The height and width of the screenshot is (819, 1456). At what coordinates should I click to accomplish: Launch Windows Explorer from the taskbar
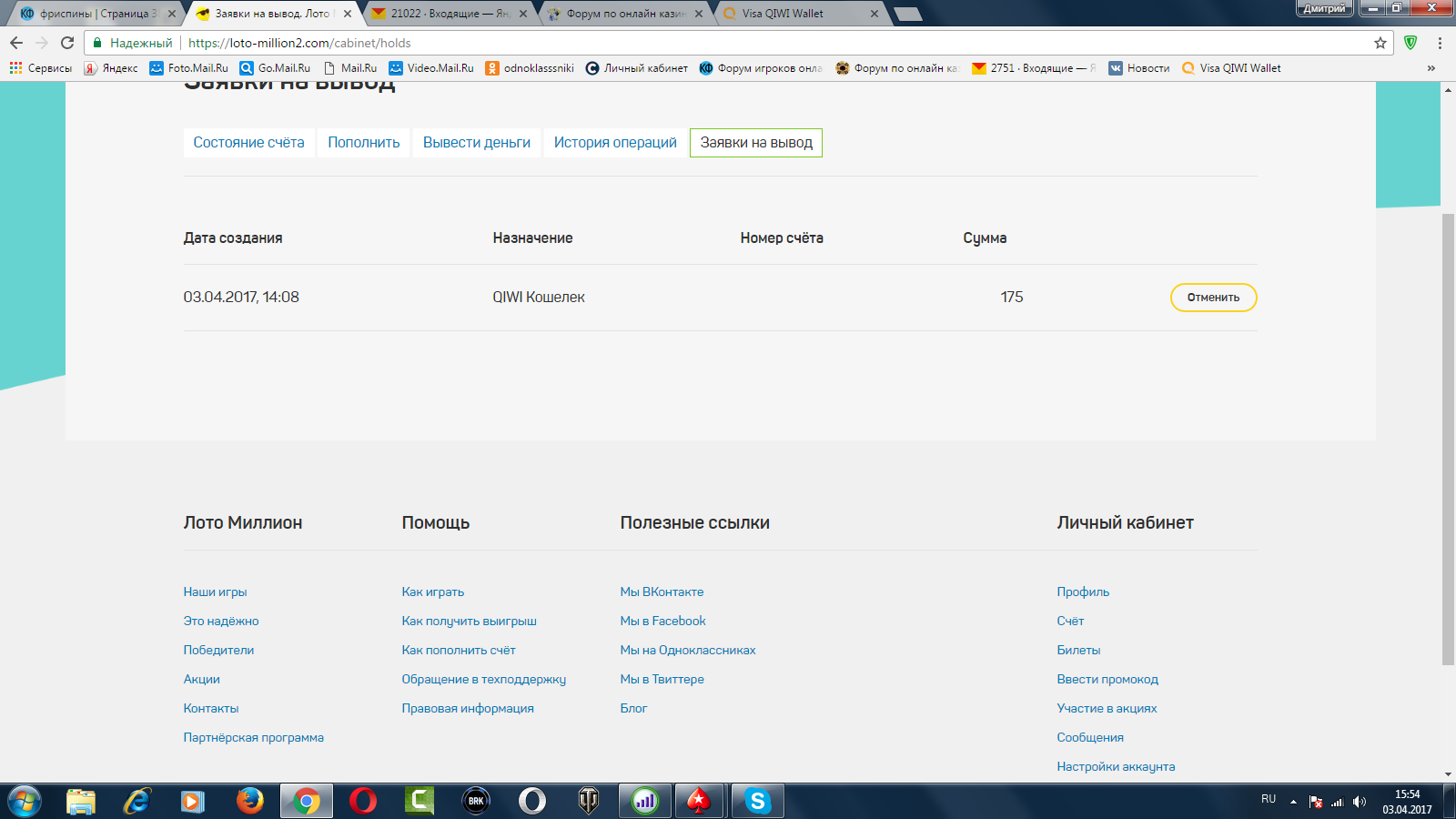81,801
